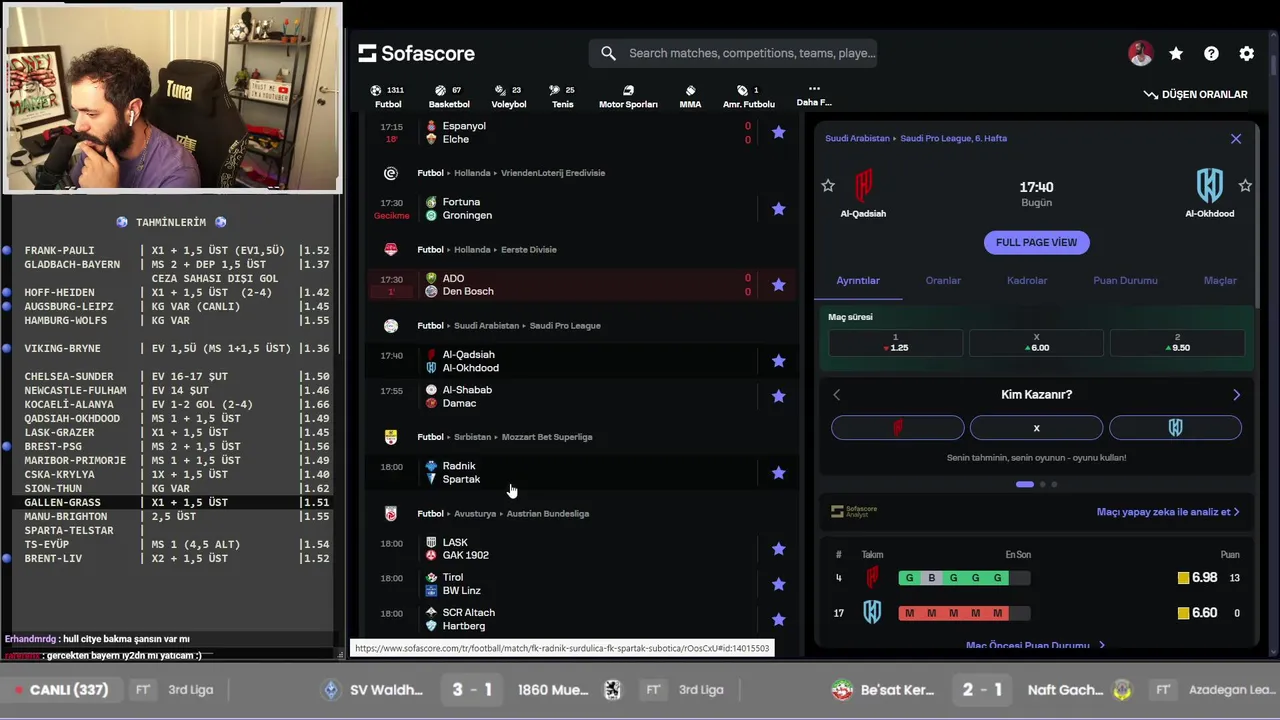Vote Al-Qadsiah in Kim Kazanır
Image resolution: width=1280 pixels, height=720 pixels.
897,428
